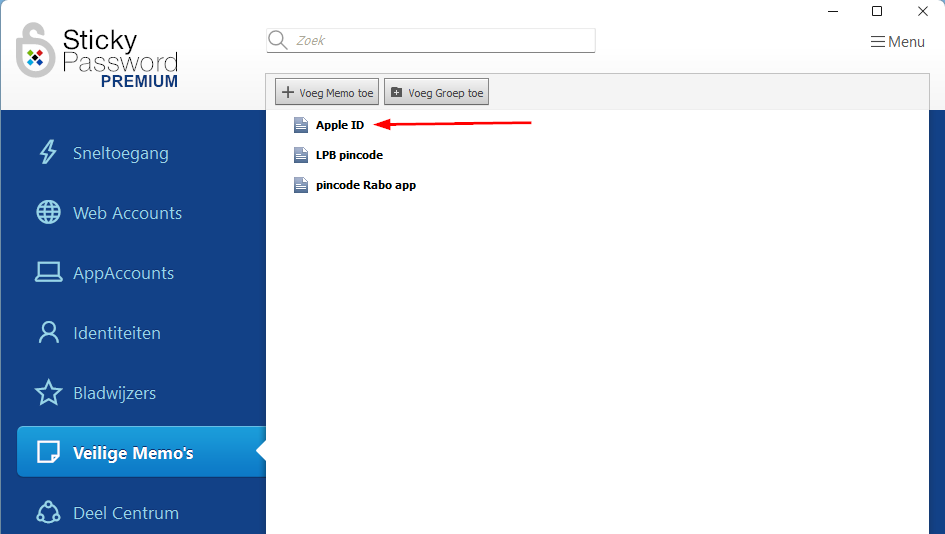945x534 pixels.
Task: Open Identiteiten using the person icon
Action: click(48, 333)
